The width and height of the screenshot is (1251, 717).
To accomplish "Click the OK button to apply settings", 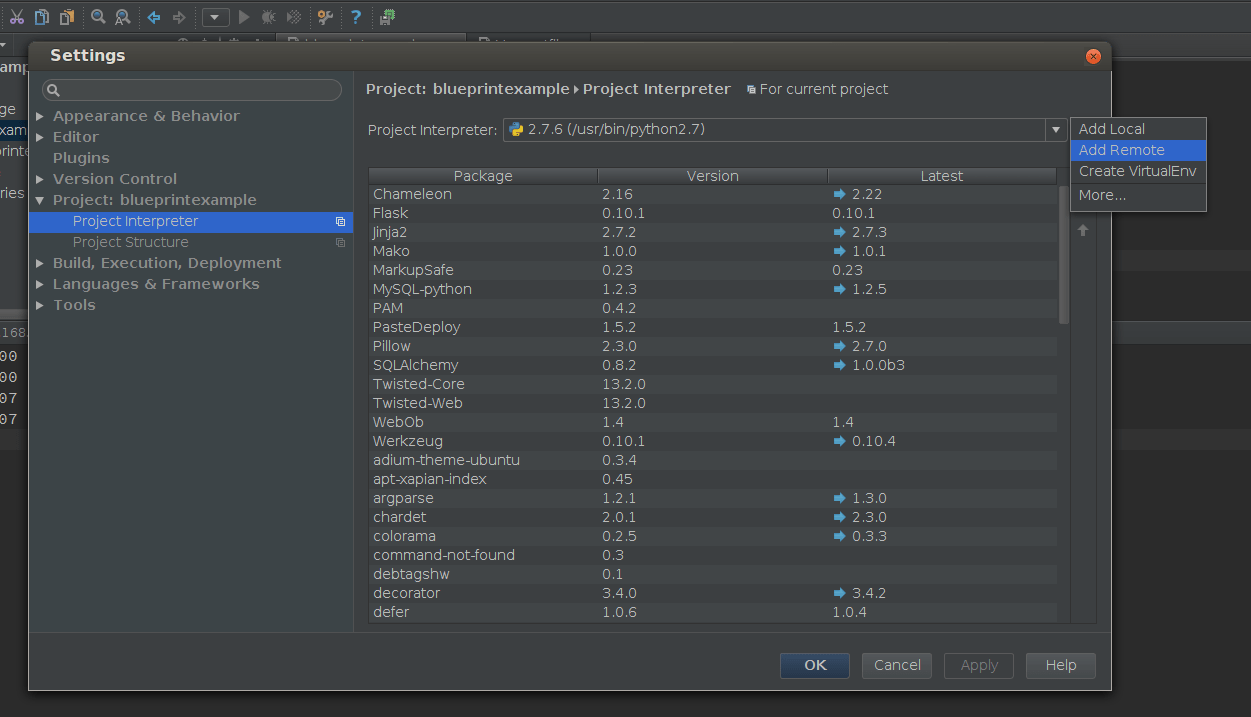I will 814,665.
